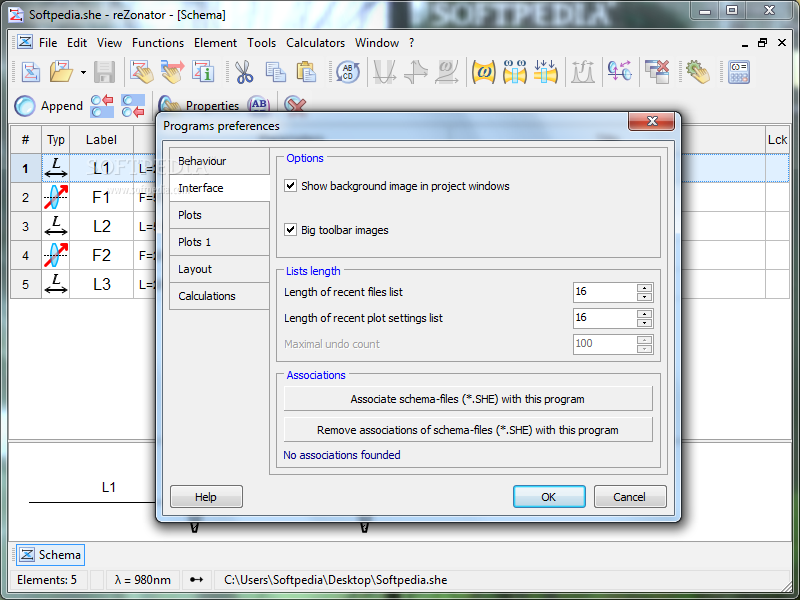Viewport: 800px width, 600px height.
Task: Expand the Open file dropdown arrow
Action: (83, 72)
